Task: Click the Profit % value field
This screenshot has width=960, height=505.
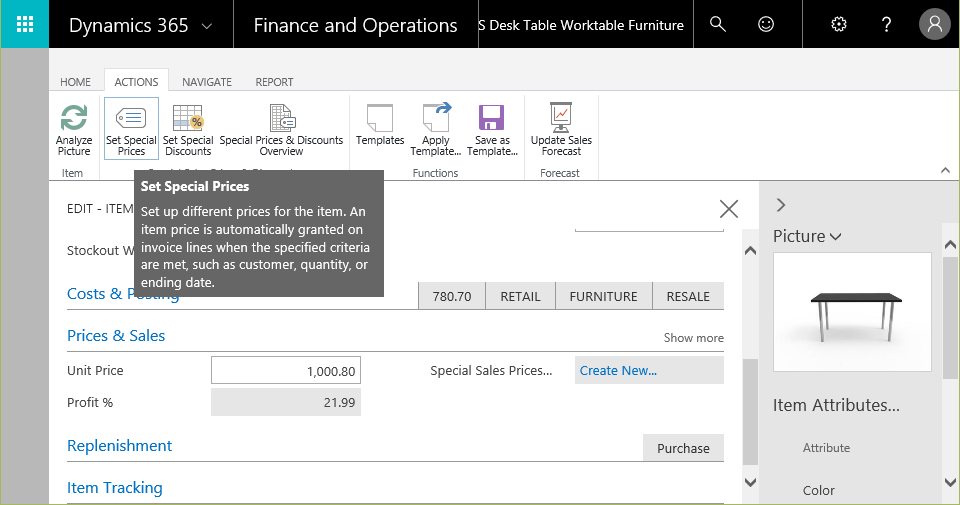Action: (286, 403)
